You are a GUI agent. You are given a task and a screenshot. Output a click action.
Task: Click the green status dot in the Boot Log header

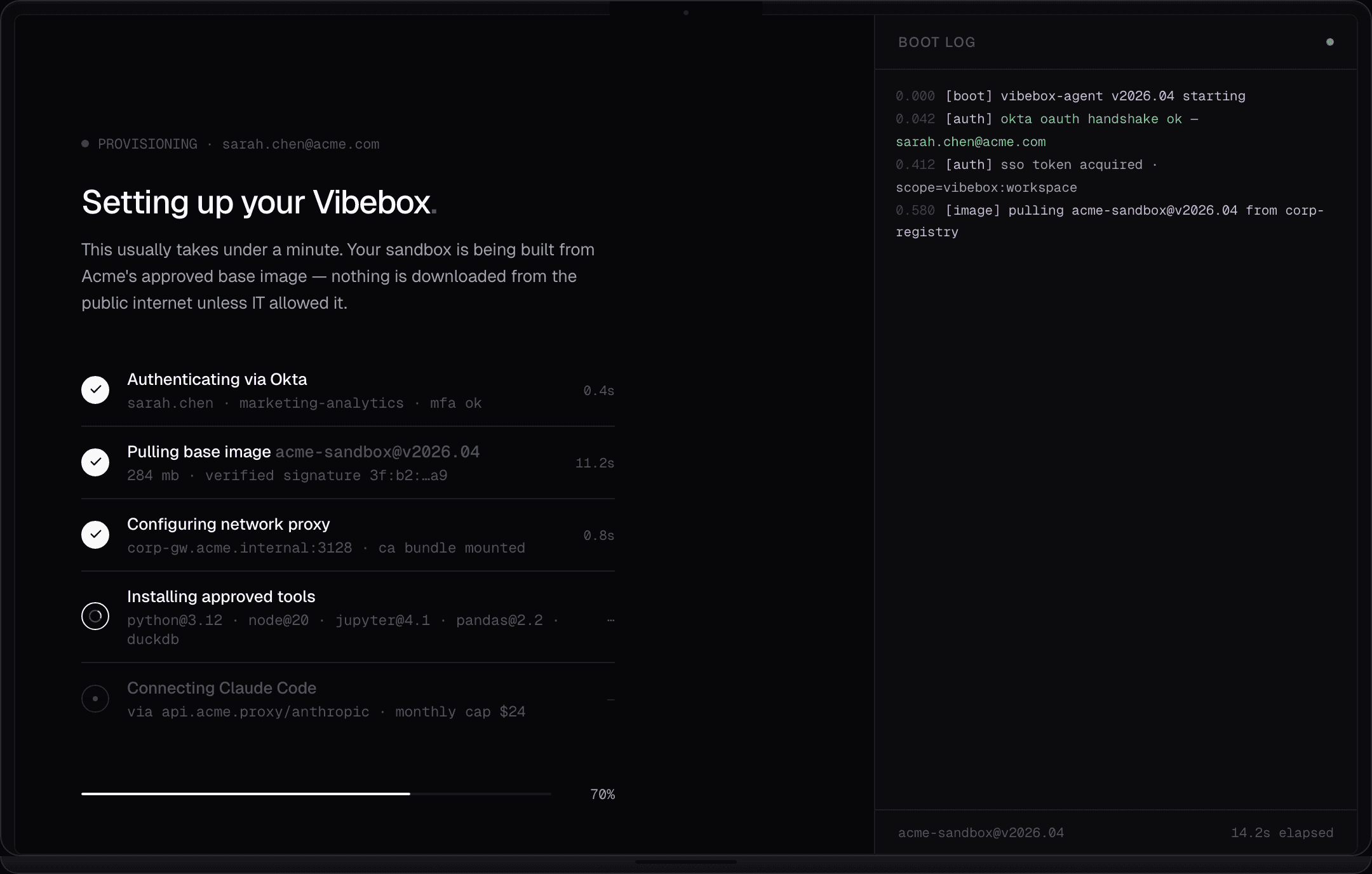[x=1329, y=41]
